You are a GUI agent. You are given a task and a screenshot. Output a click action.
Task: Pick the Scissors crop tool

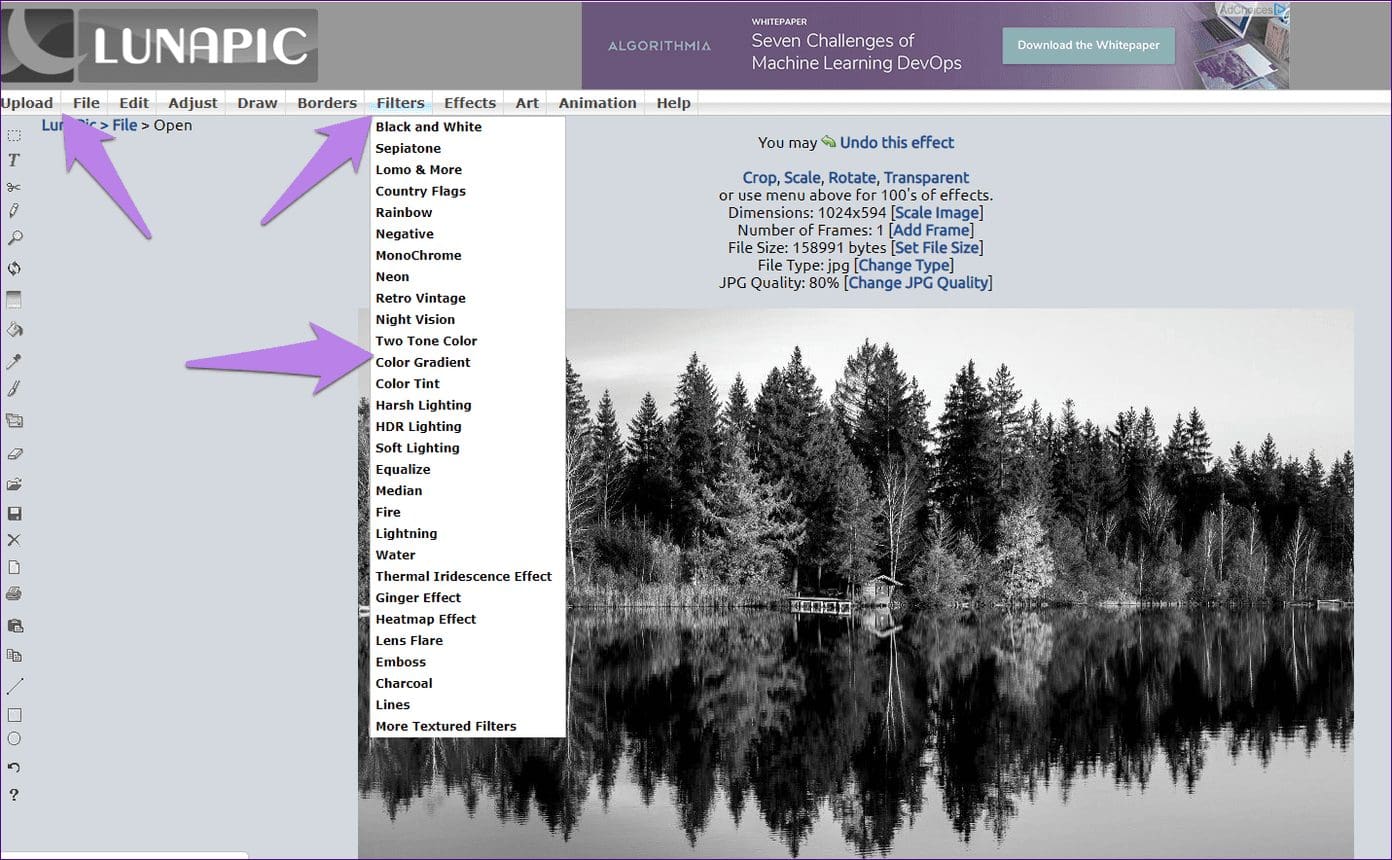click(14, 187)
